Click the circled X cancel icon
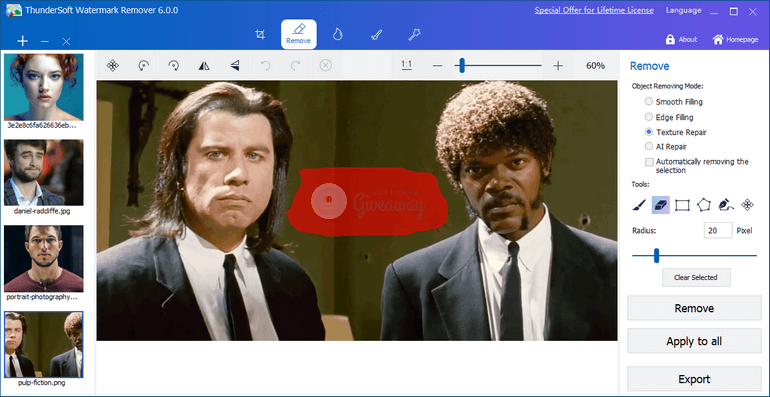Viewport: 770px width, 397px height. click(x=326, y=65)
